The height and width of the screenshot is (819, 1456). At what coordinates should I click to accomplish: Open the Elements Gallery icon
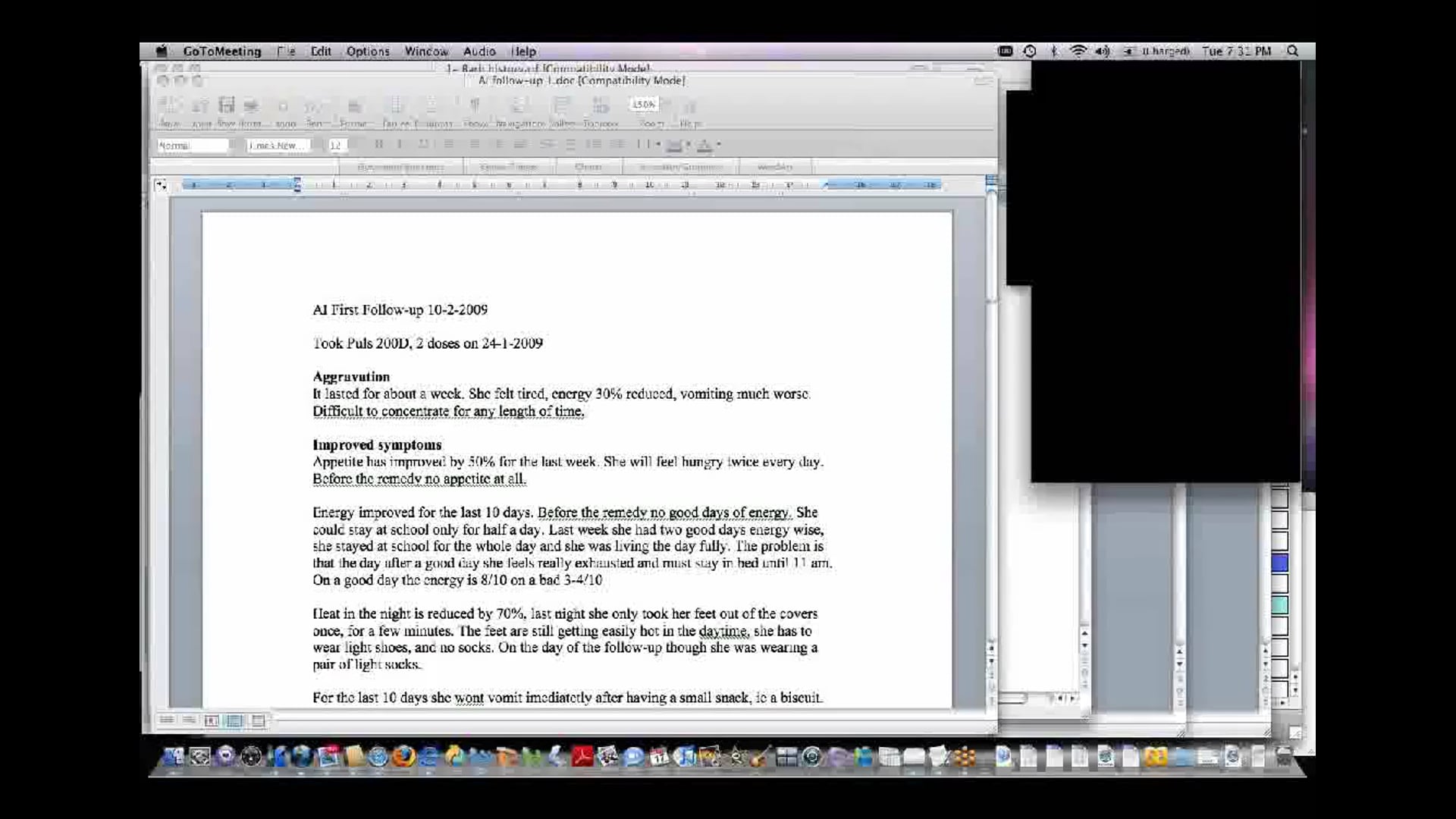coord(562,106)
